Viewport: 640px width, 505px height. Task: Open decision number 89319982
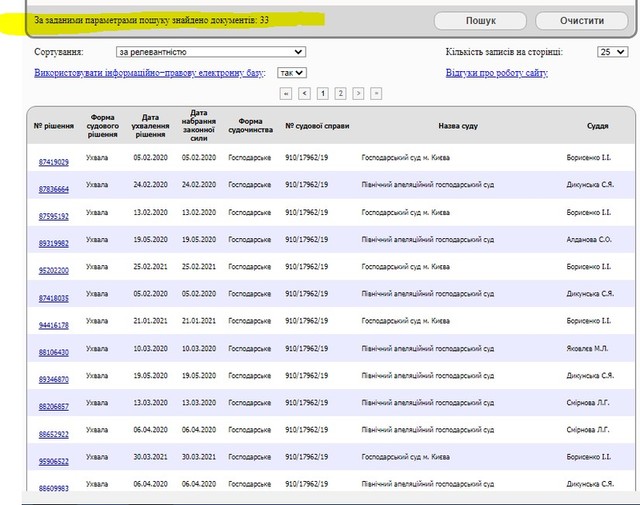pyautogui.click(x=53, y=244)
